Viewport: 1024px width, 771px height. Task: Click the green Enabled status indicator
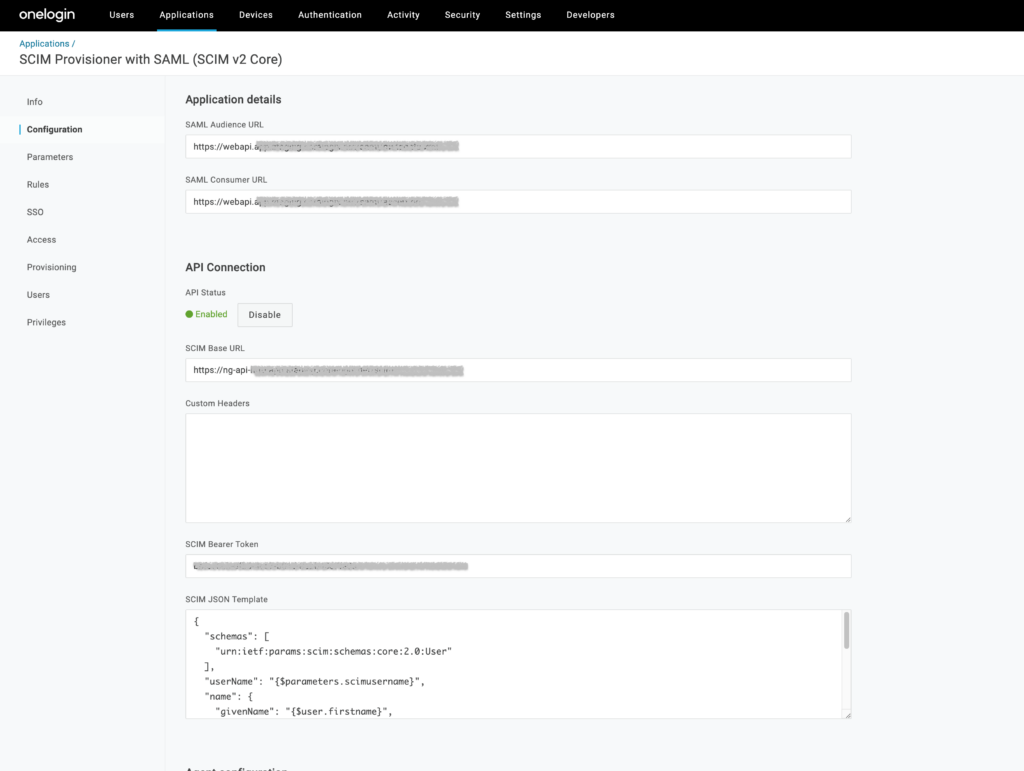point(206,314)
